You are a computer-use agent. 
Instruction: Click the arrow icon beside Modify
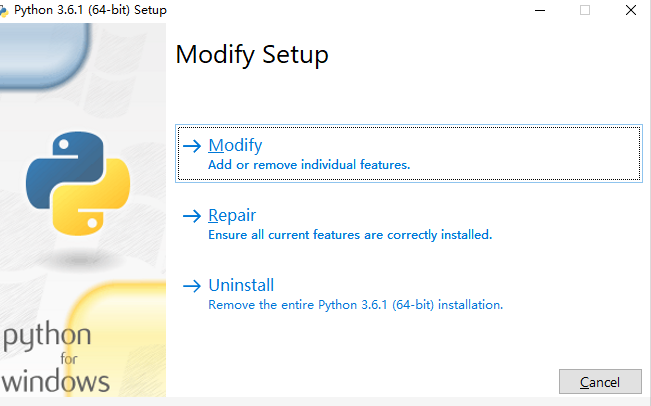click(192, 146)
